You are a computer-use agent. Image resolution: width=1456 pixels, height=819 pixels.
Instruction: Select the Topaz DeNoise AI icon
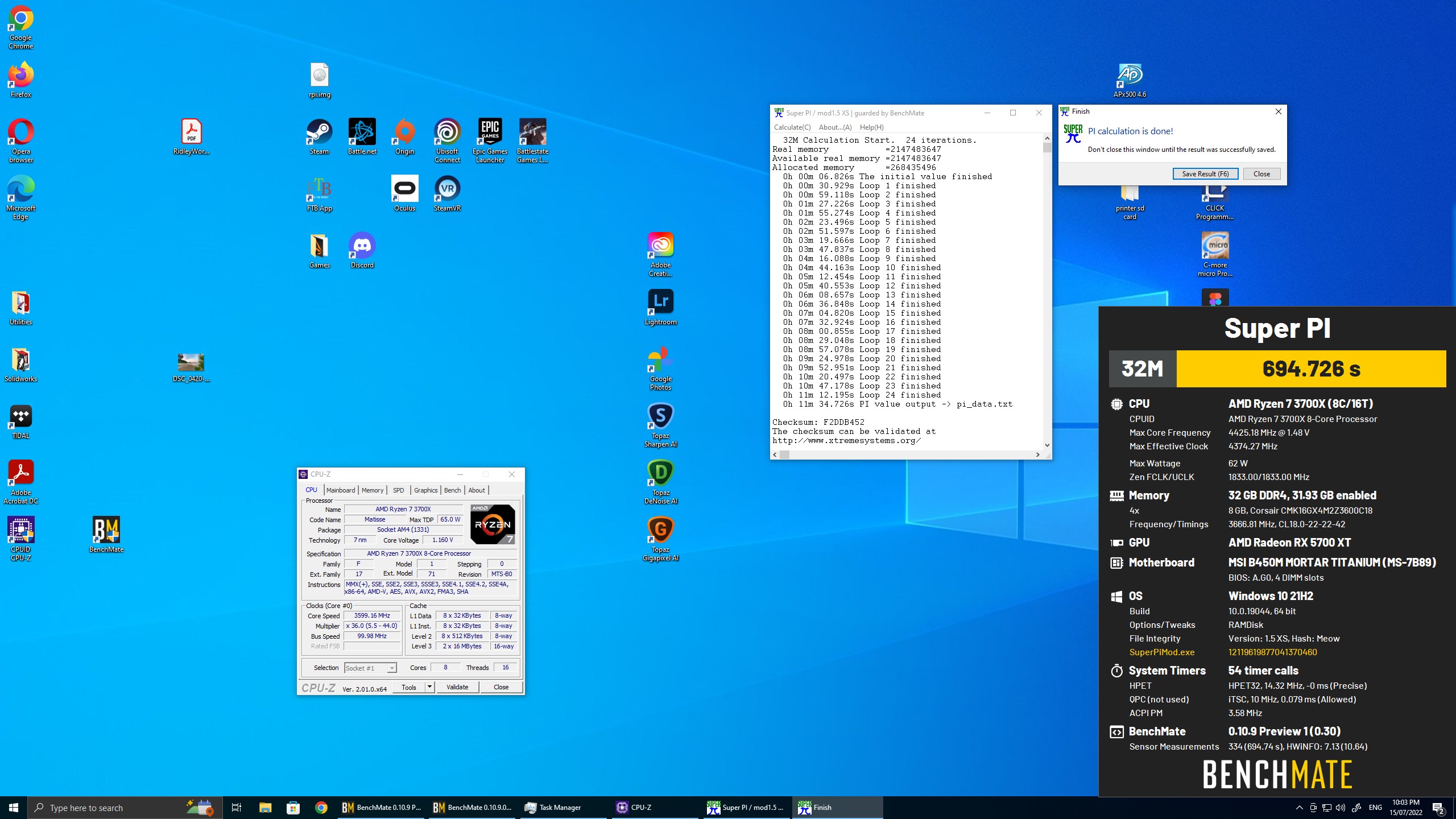coord(660,482)
